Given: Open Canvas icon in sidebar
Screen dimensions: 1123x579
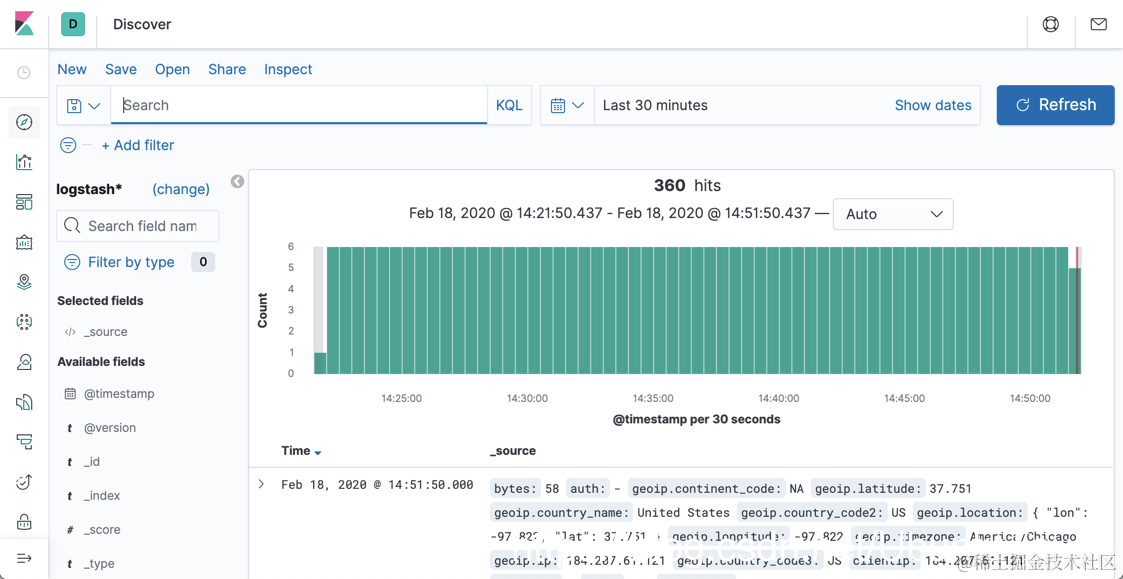Looking at the screenshot, I should [24, 242].
